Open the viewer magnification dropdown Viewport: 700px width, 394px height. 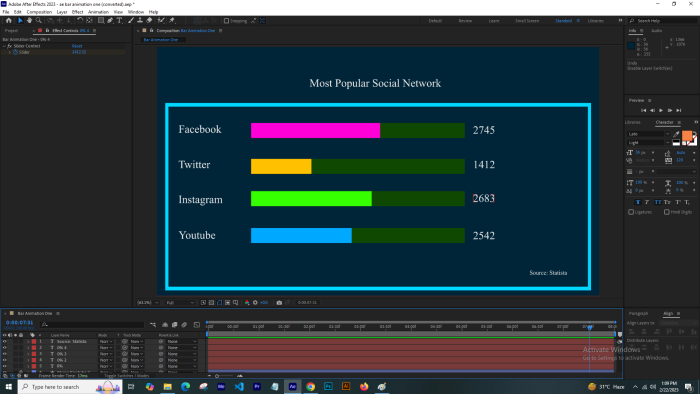click(x=148, y=303)
